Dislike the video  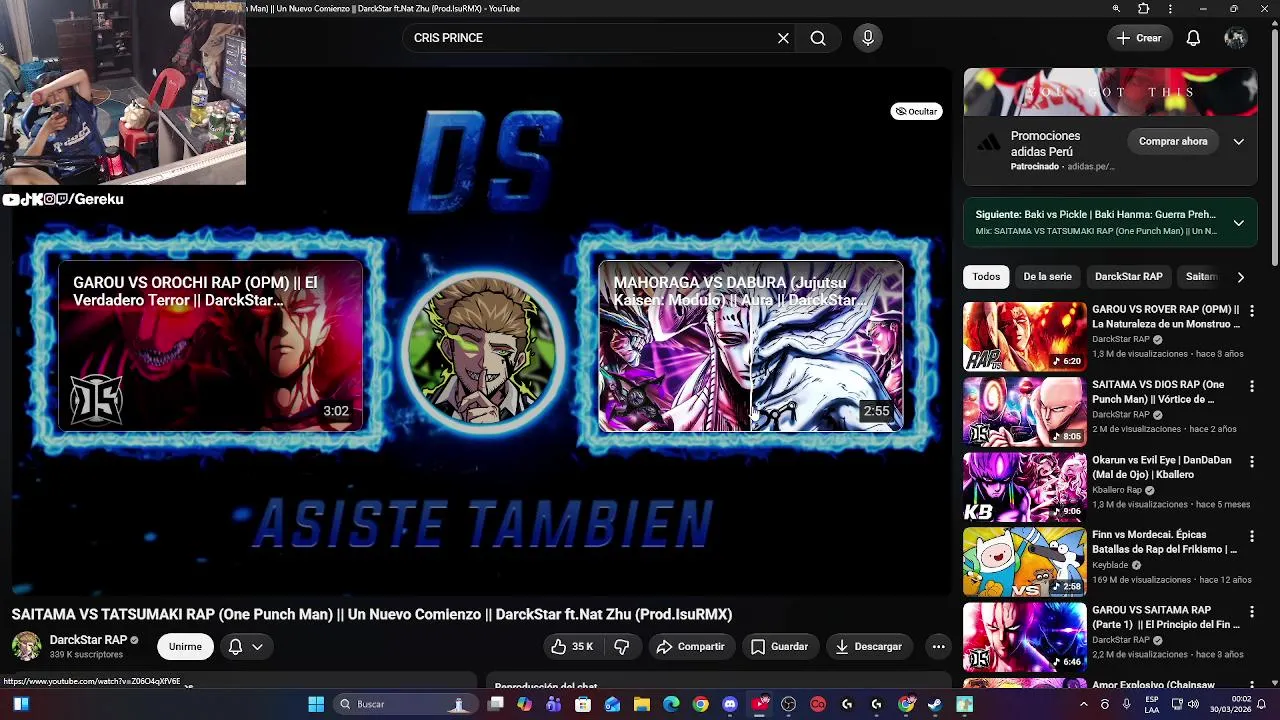pos(621,647)
